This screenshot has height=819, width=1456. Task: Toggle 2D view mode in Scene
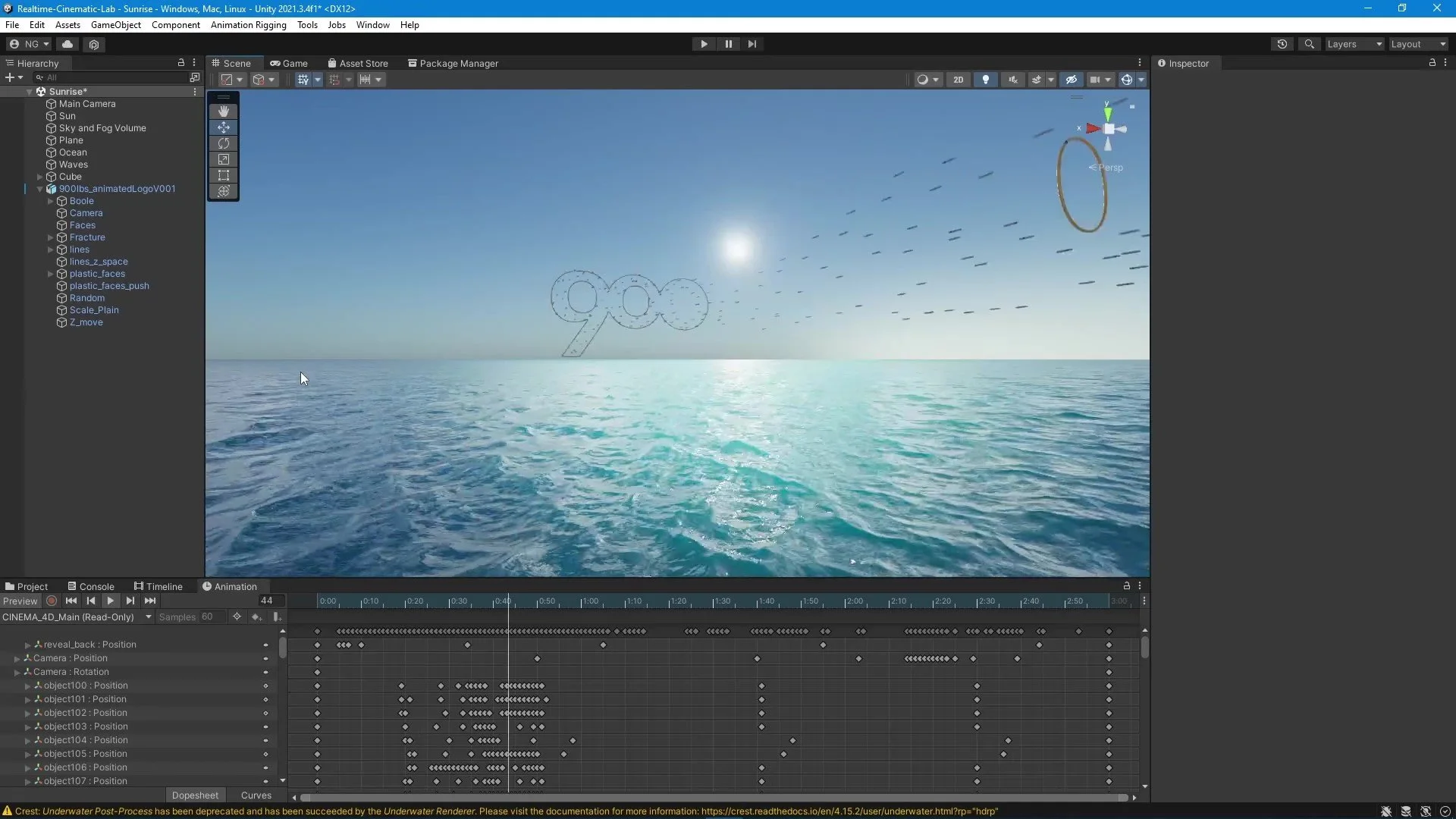[958, 80]
